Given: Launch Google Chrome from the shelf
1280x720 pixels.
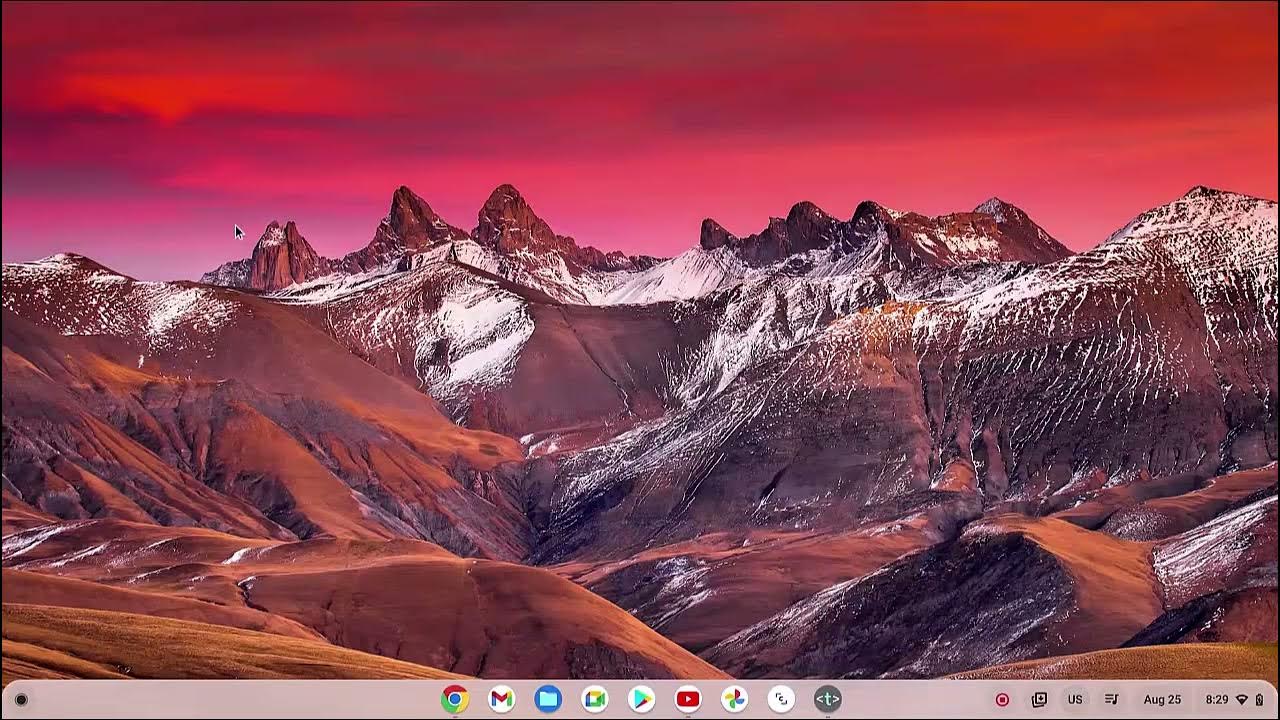Looking at the screenshot, I should 455,700.
